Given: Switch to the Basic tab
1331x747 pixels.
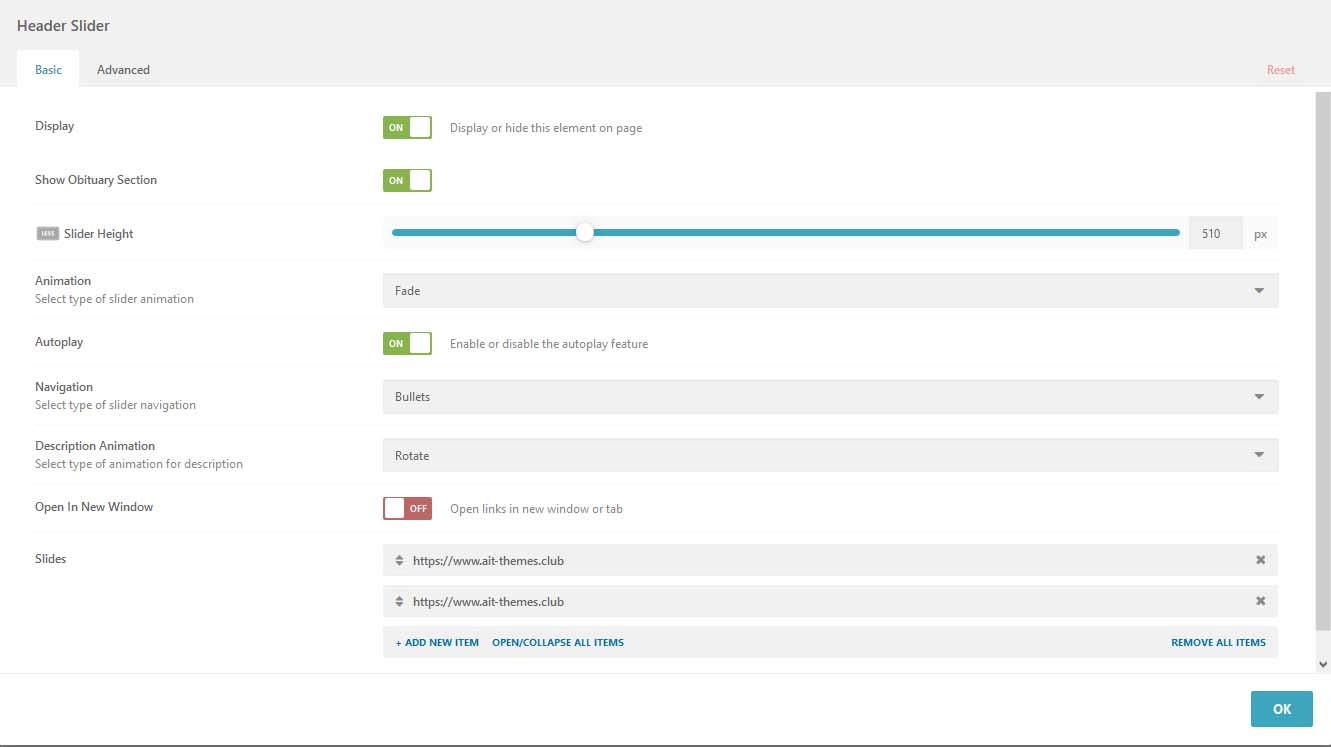Looking at the screenshot, I should [x=48, y=69].
